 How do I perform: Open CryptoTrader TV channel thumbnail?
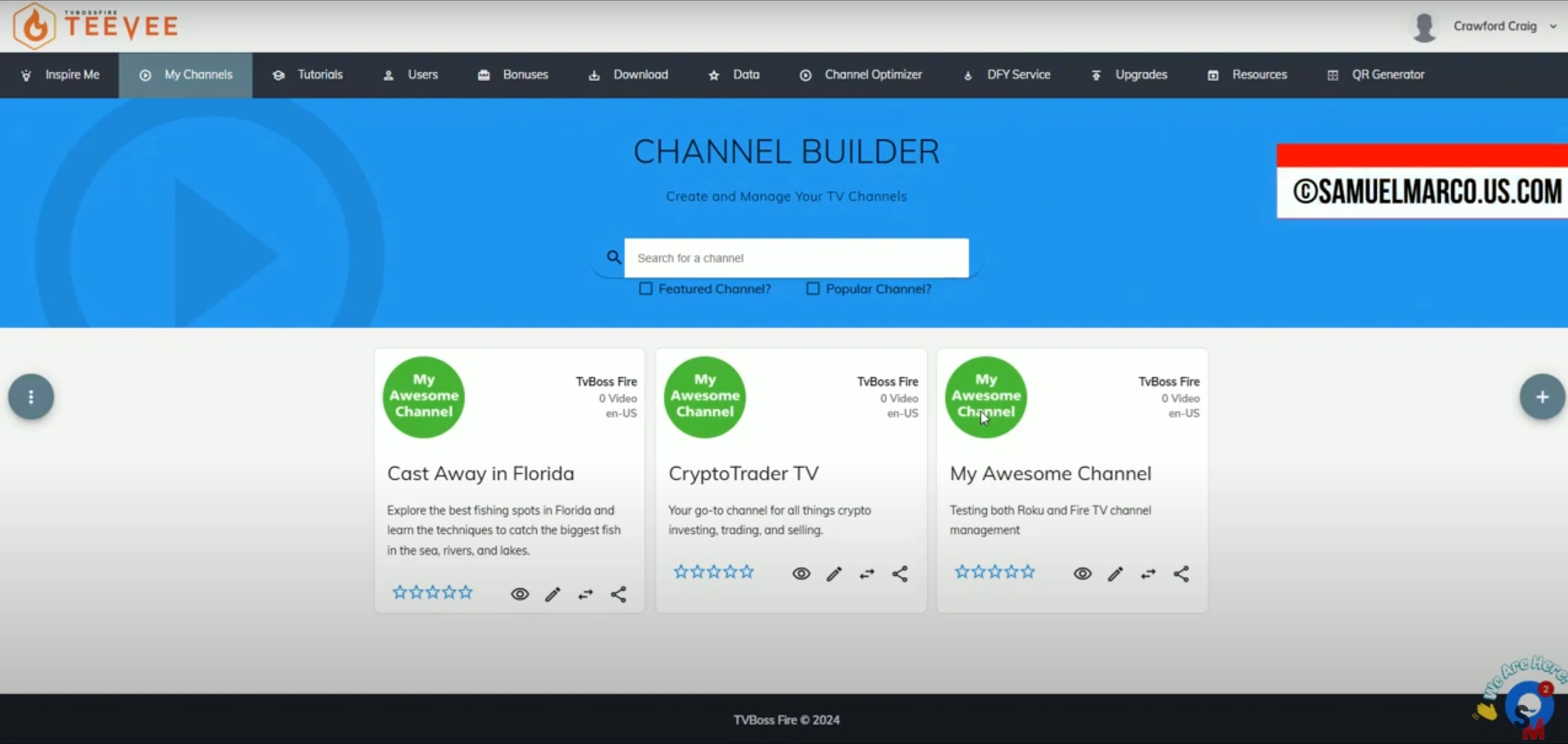pos(705,397)
